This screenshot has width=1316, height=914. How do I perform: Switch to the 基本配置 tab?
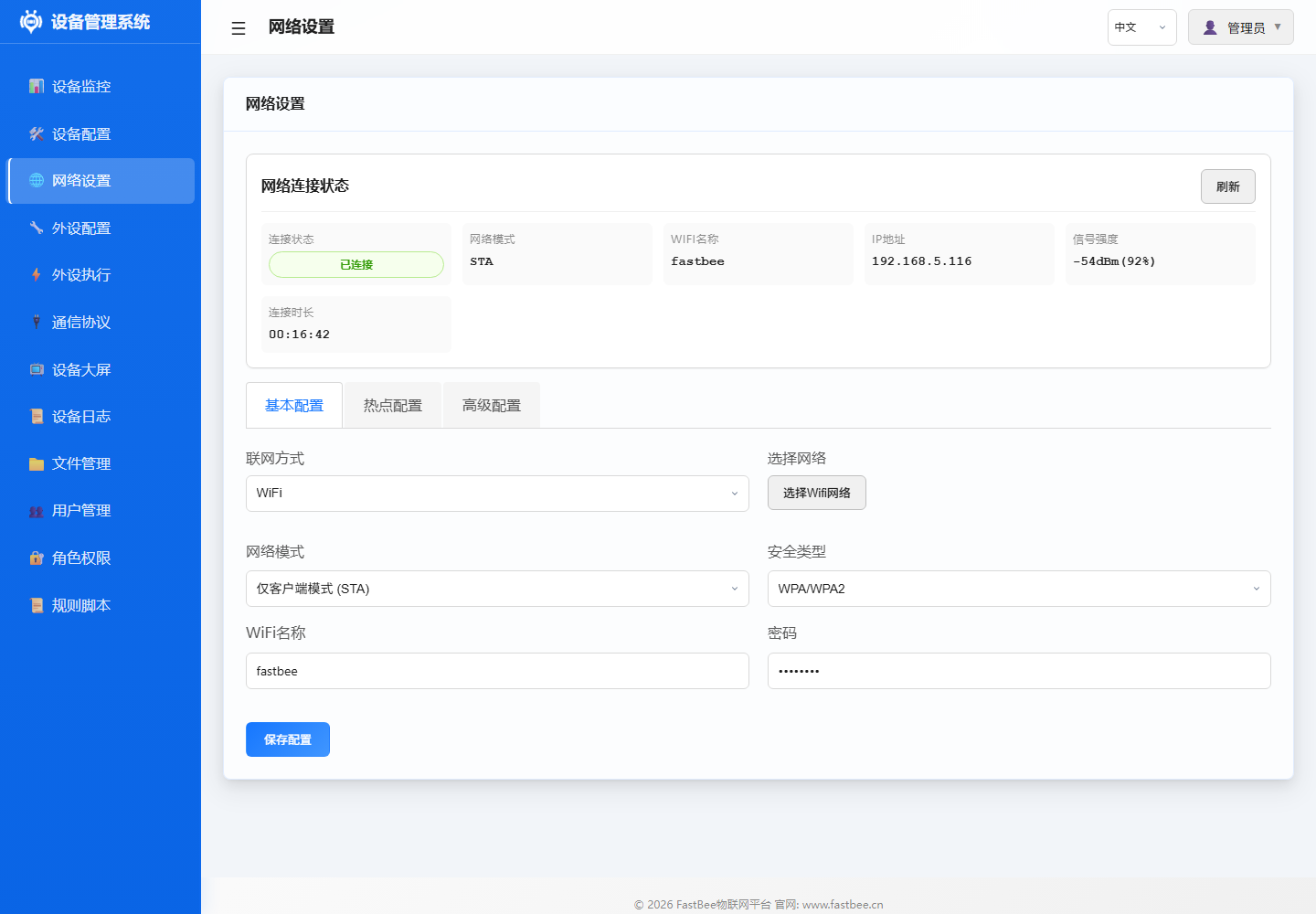pos(294,405)
